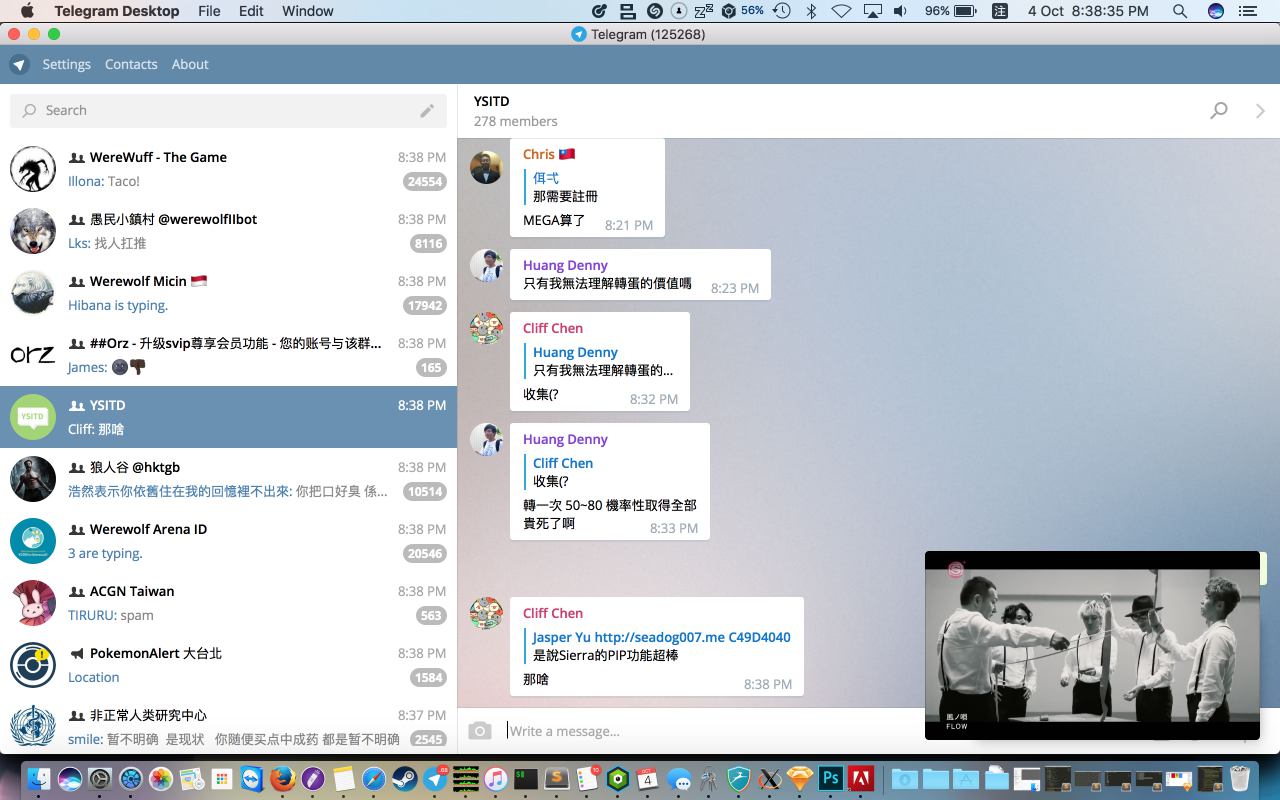Open Finder from the Dock
1280x800 pixels.
[38, 778]
